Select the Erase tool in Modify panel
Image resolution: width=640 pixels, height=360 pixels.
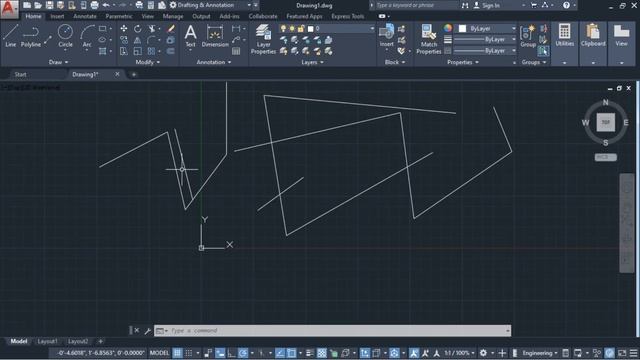171,29
